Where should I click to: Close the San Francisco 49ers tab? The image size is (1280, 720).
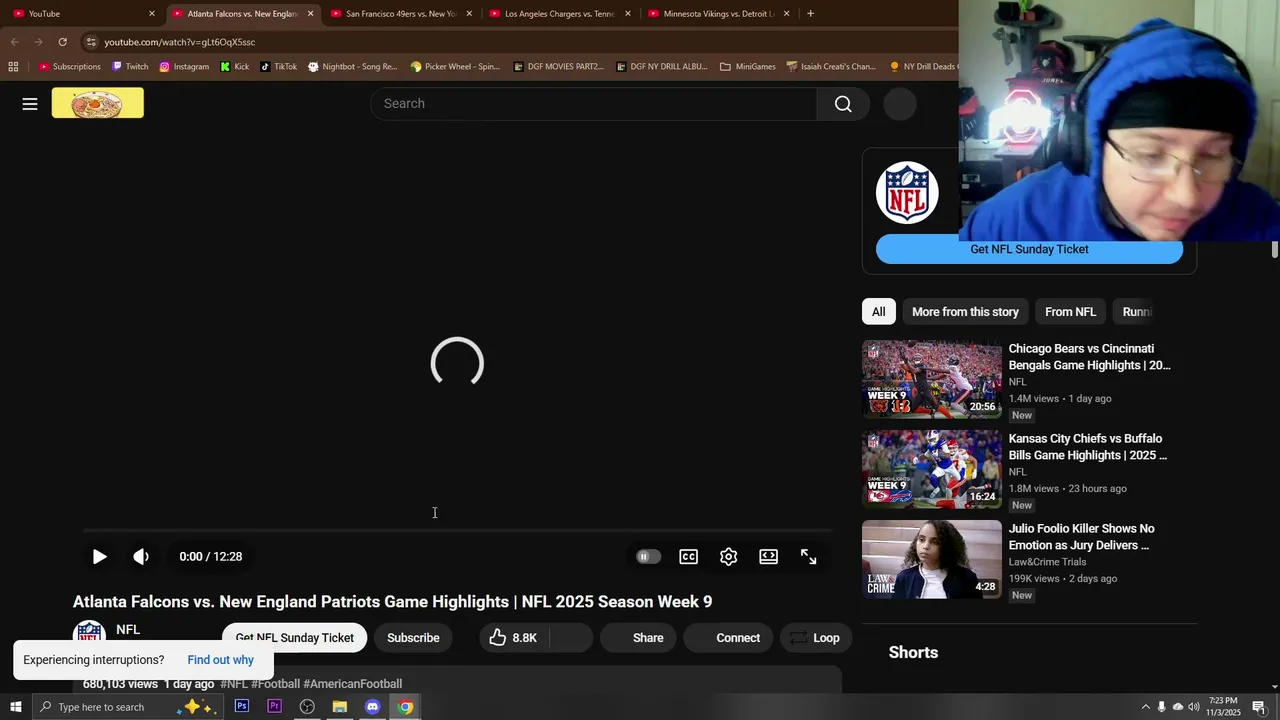[x=469, y=14]
